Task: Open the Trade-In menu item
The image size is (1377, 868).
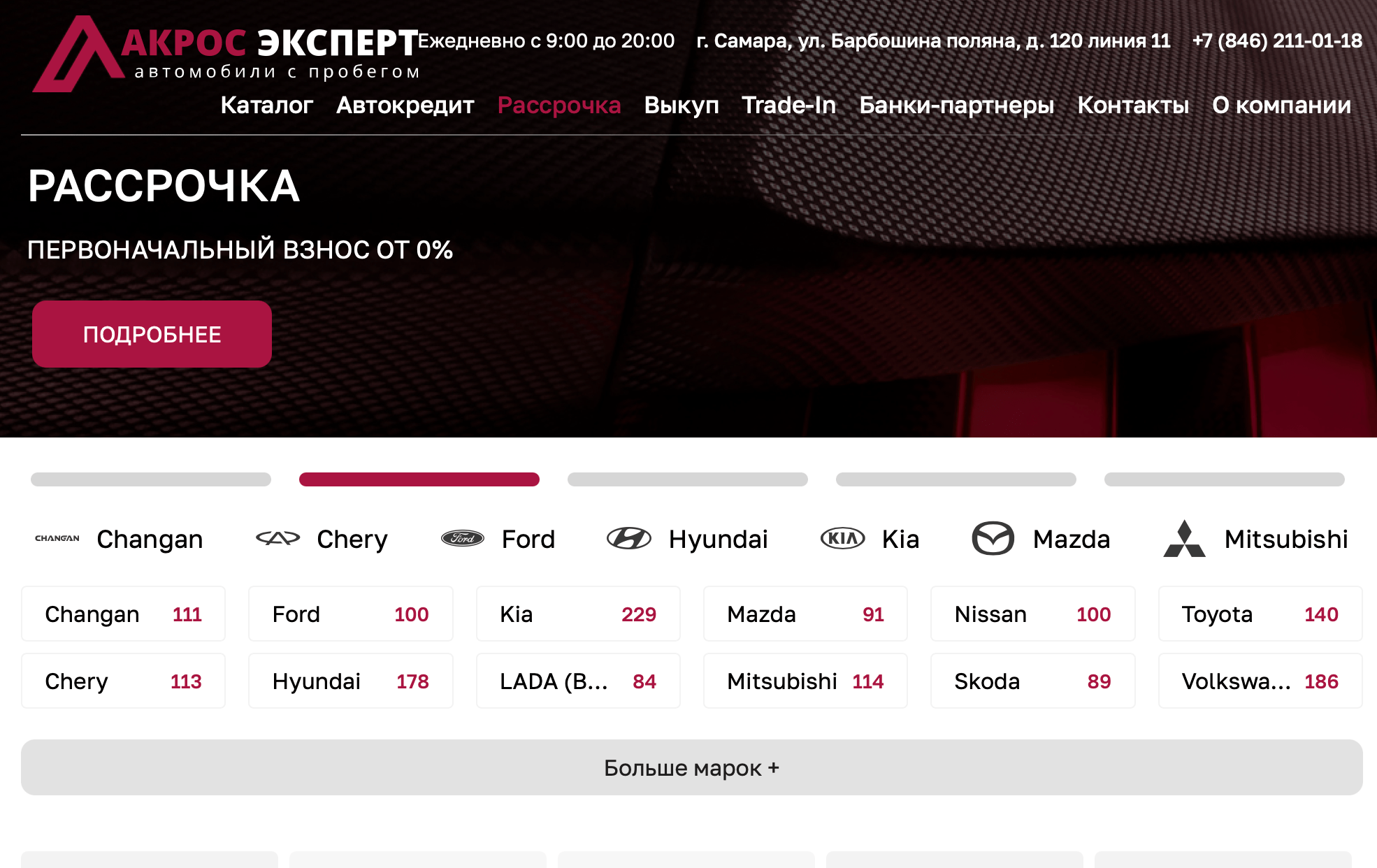Action: [x=789, y=105]
